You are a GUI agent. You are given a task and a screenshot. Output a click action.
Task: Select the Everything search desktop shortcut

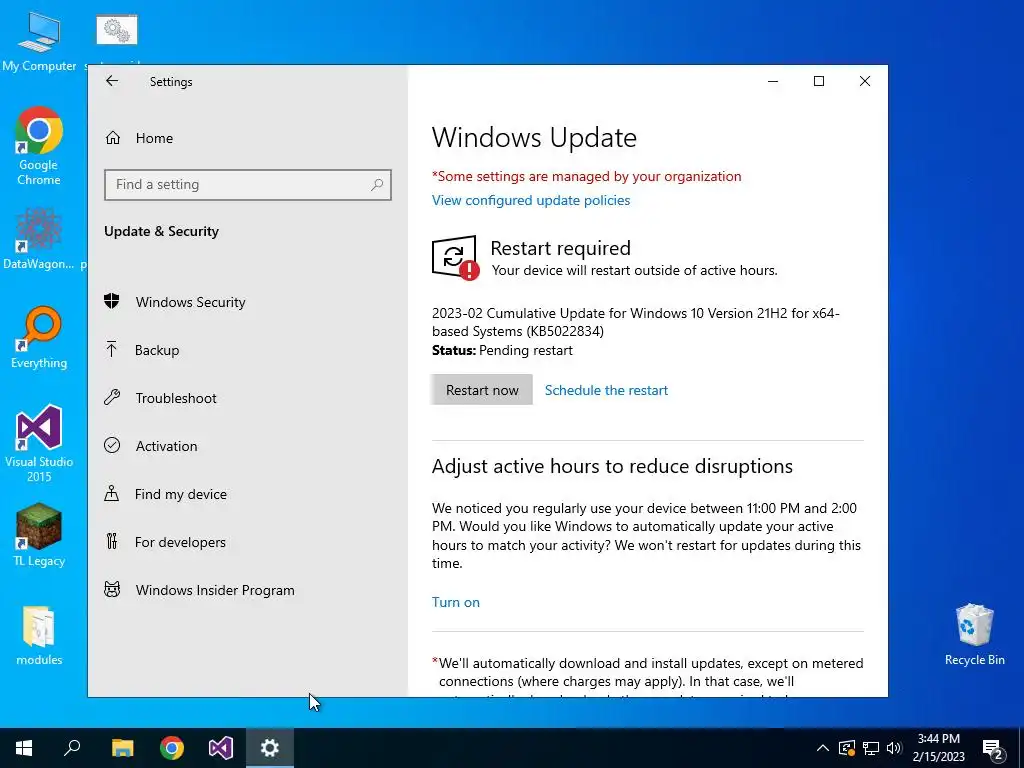pyautogui.click(x=39, y=338)
